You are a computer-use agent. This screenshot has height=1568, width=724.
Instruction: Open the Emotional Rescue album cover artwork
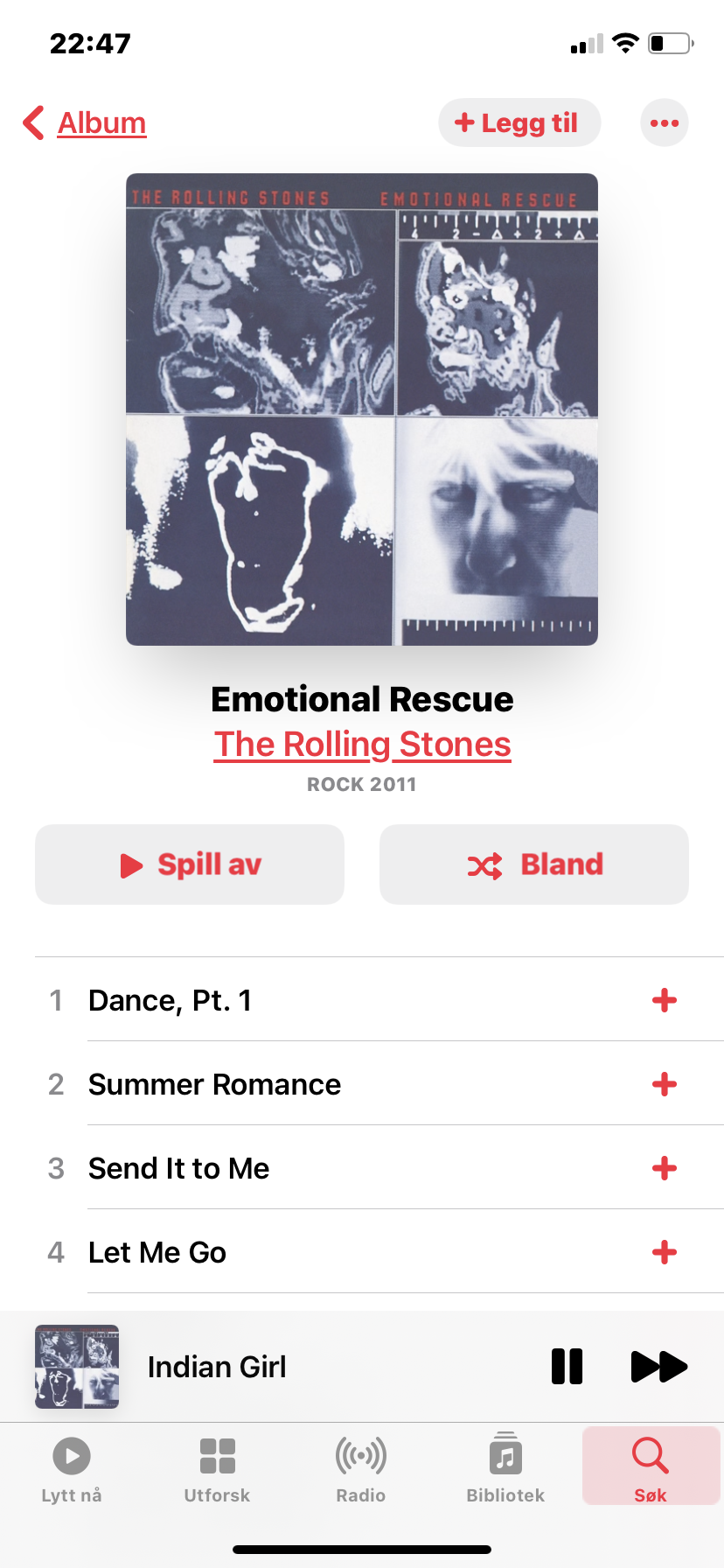(362, 409)
